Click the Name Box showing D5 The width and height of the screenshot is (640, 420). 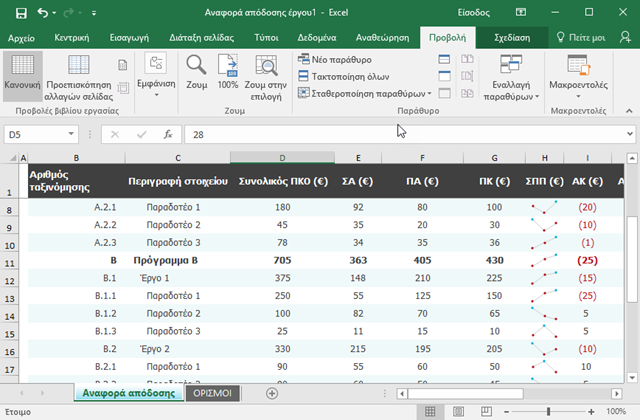(35, 135)
